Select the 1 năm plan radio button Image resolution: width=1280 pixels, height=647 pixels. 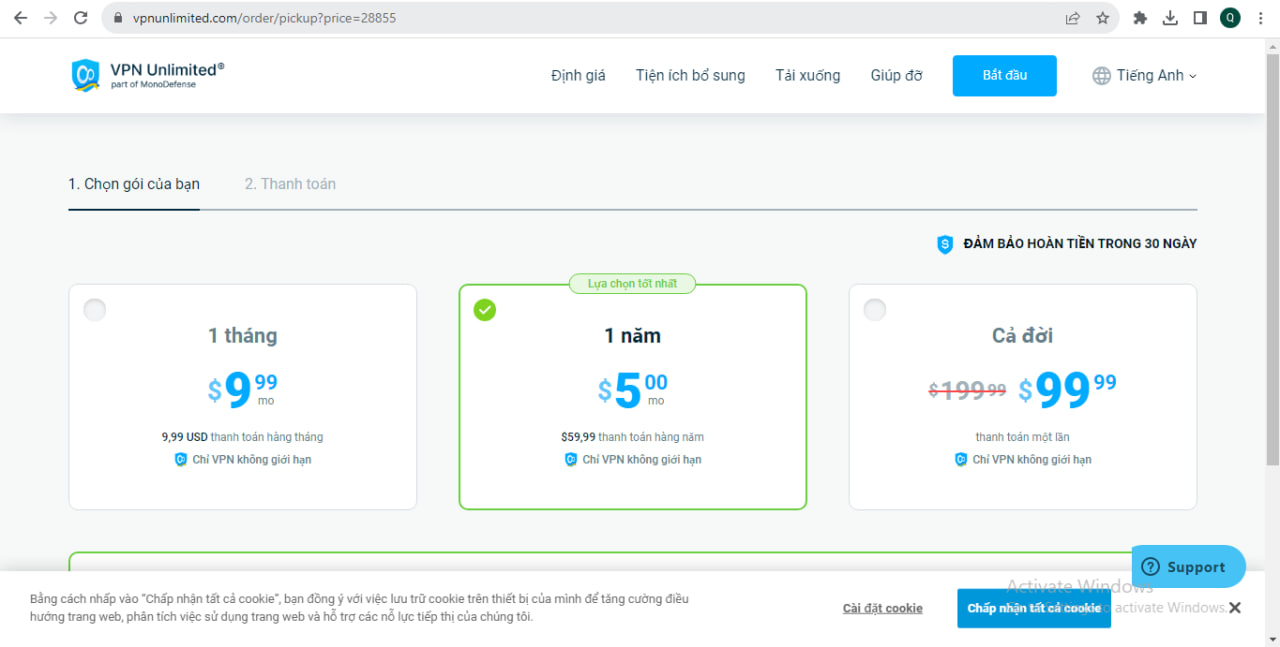(485, 310)
